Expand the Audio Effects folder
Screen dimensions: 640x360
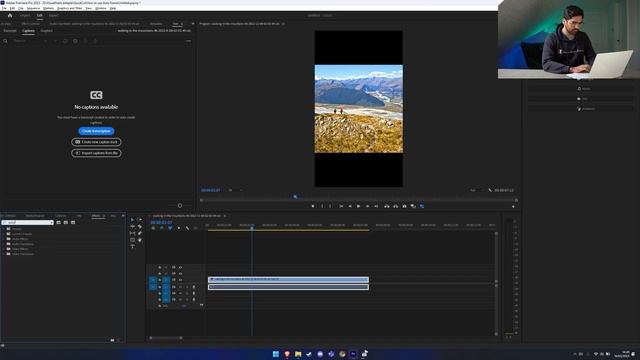coord(4,239)
